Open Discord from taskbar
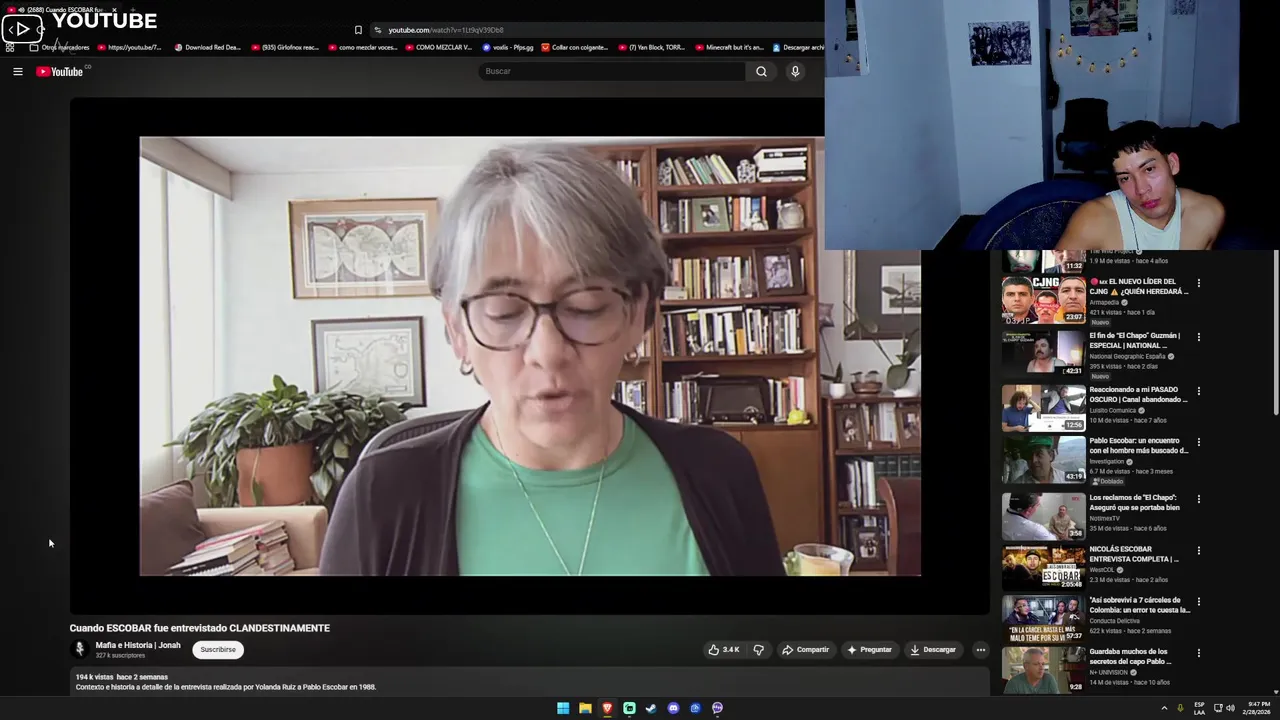 tap(673, 708)
